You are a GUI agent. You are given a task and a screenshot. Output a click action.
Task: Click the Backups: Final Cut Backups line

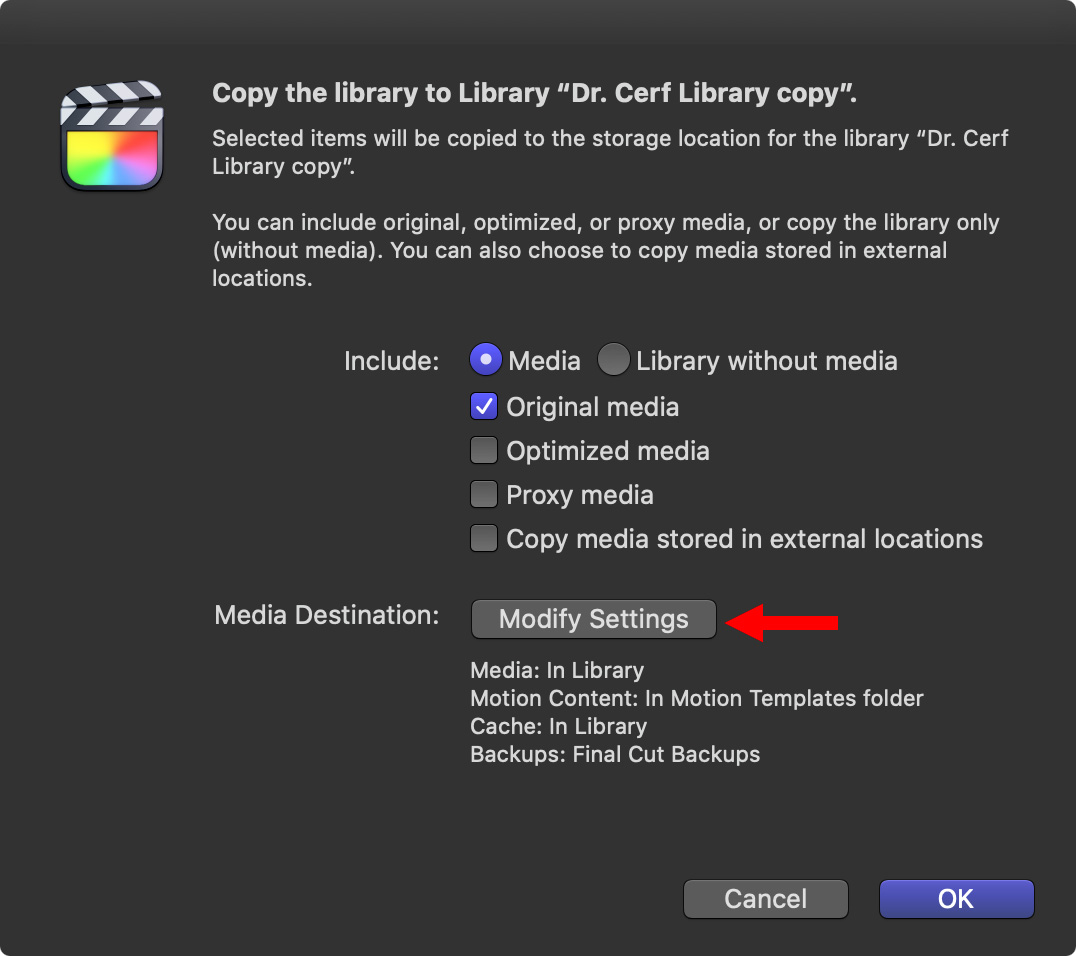[615, 754]
